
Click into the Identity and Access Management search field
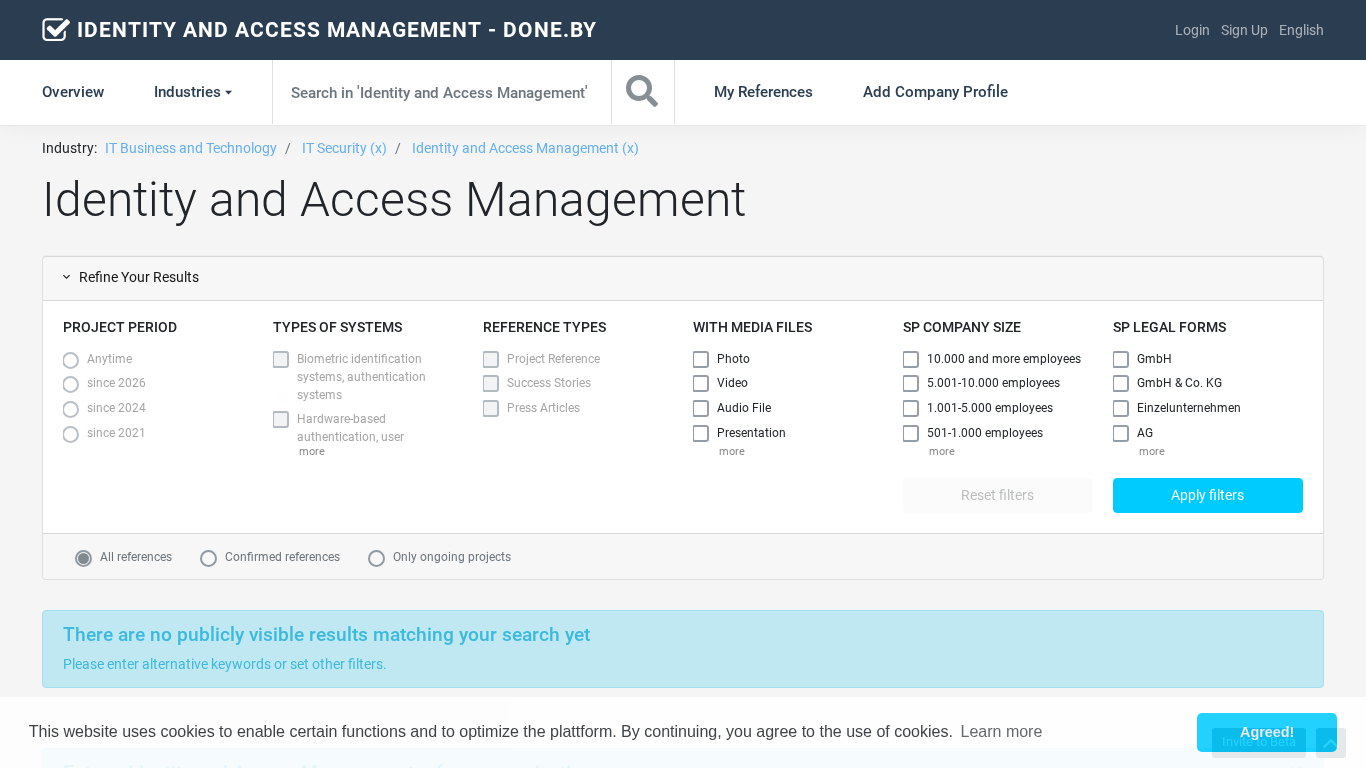pos(440,92)
